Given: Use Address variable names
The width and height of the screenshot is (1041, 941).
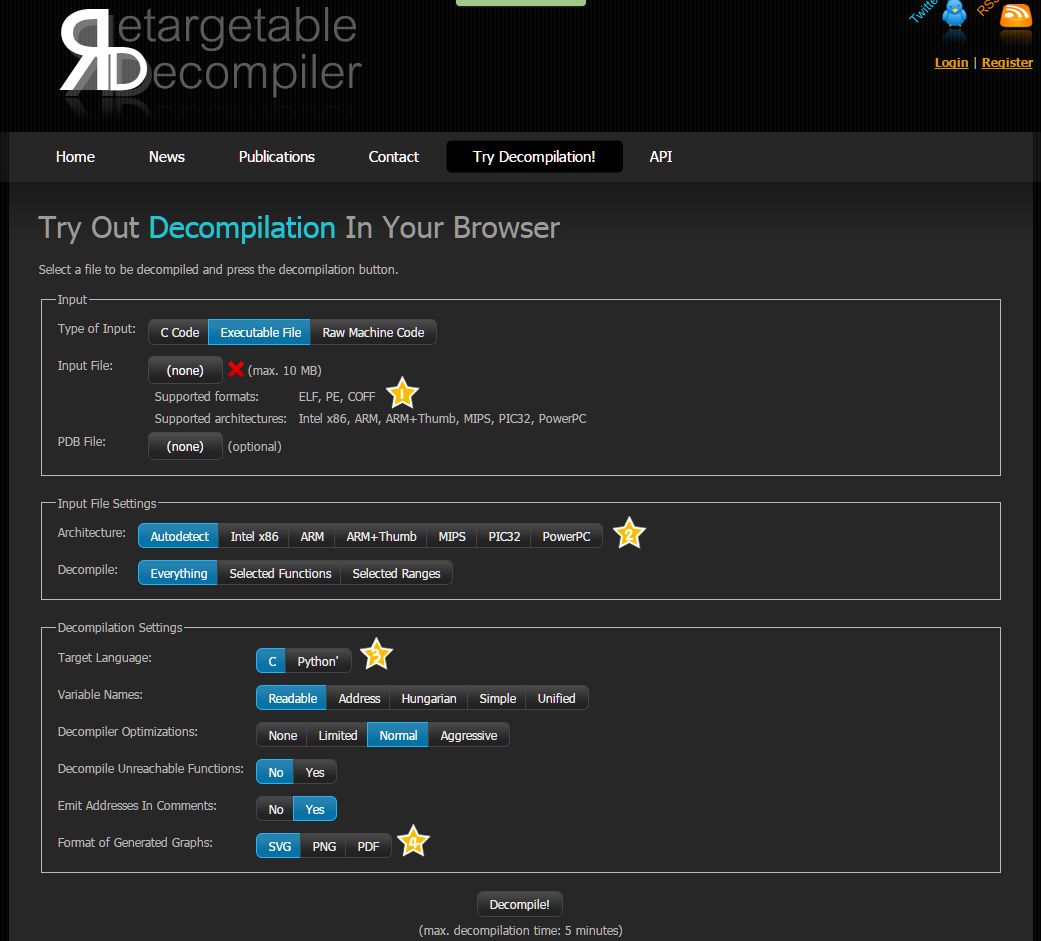Looking at the screenshot, I should pyautogui.click(x=359, y=698).
